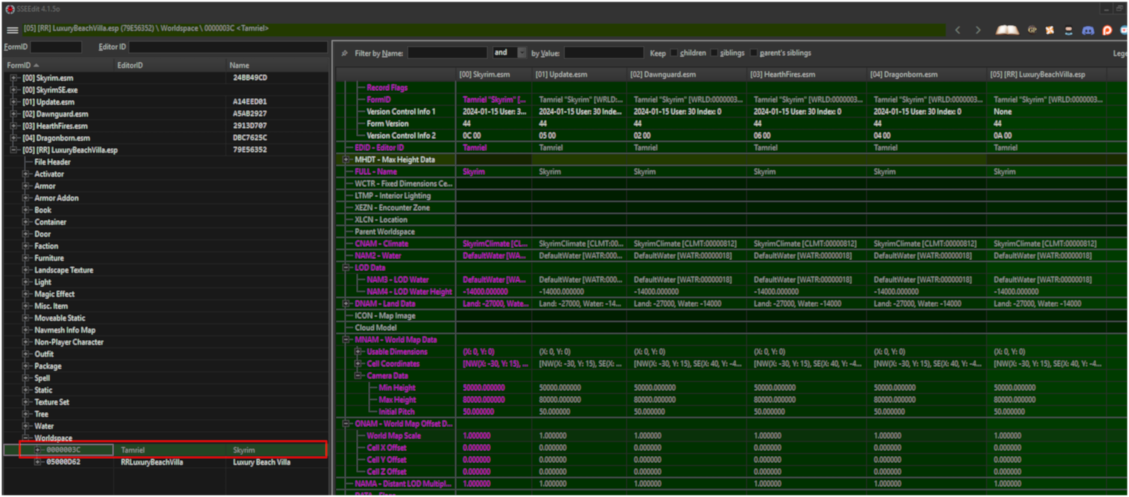This screenshot has height=497, width=1129.
Task: Expand the 0000003C Tamriel worldspace record
Action: pyautogui.click(x=38, y=449)
